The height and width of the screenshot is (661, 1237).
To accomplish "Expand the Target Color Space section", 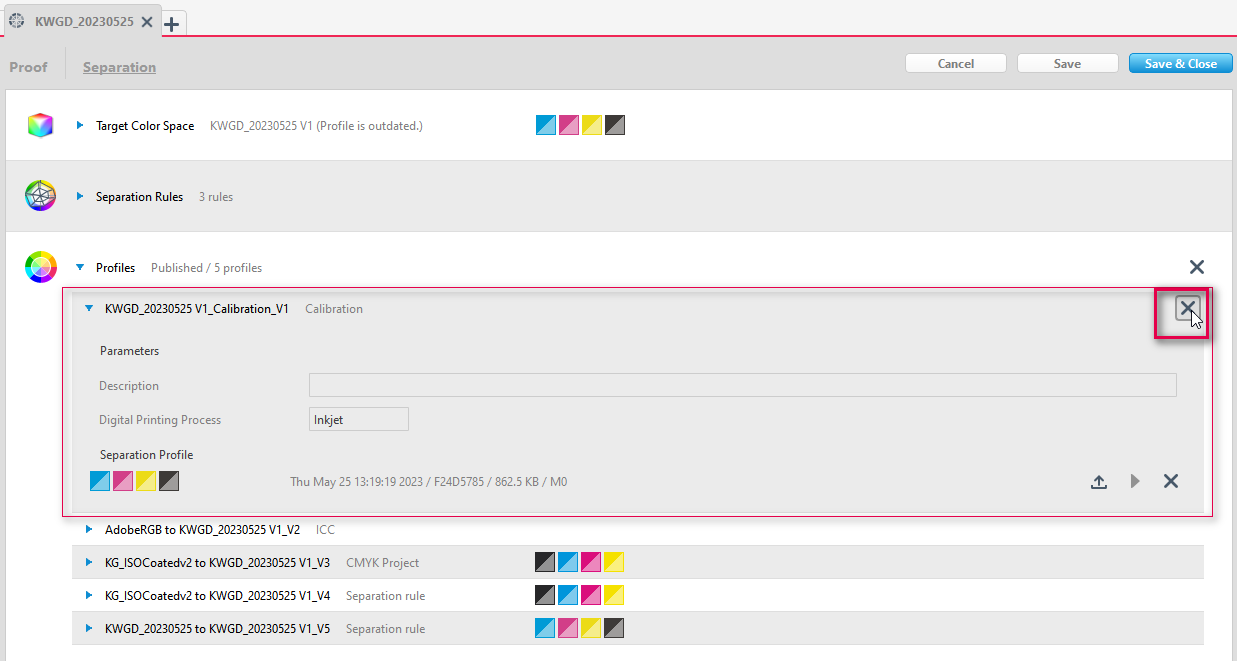I will (79, 125).
